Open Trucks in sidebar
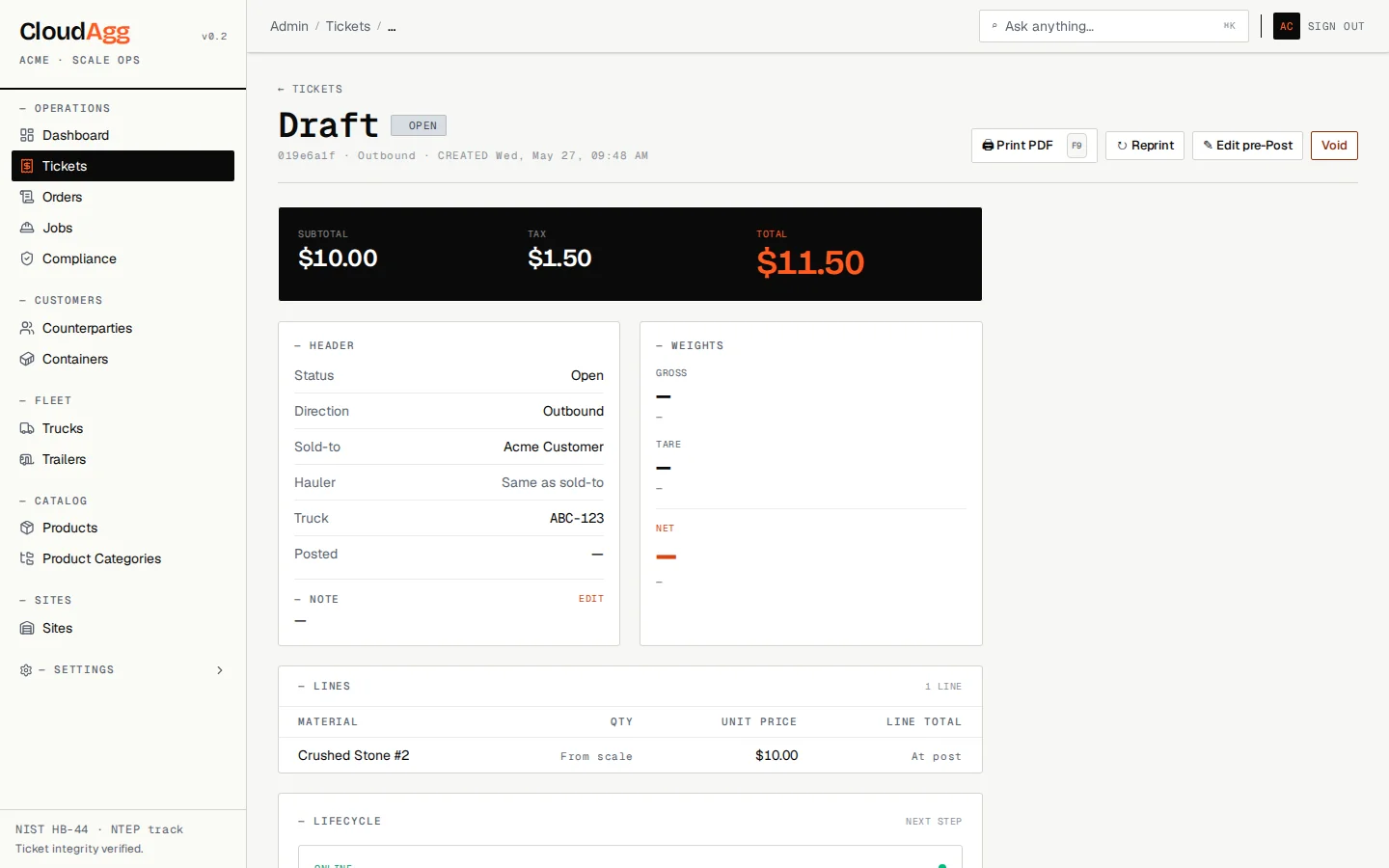The image size is (1389, 868). click(x=123, y=428)
